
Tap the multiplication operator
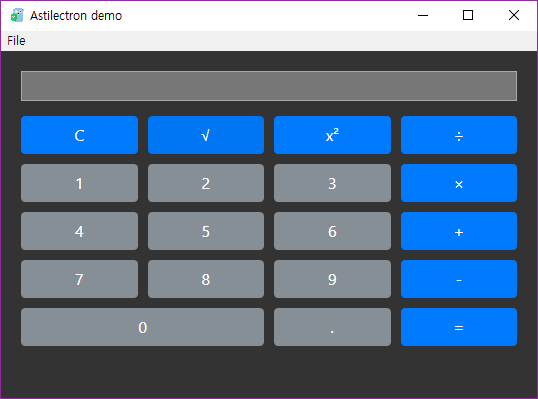tap(459, 183)
